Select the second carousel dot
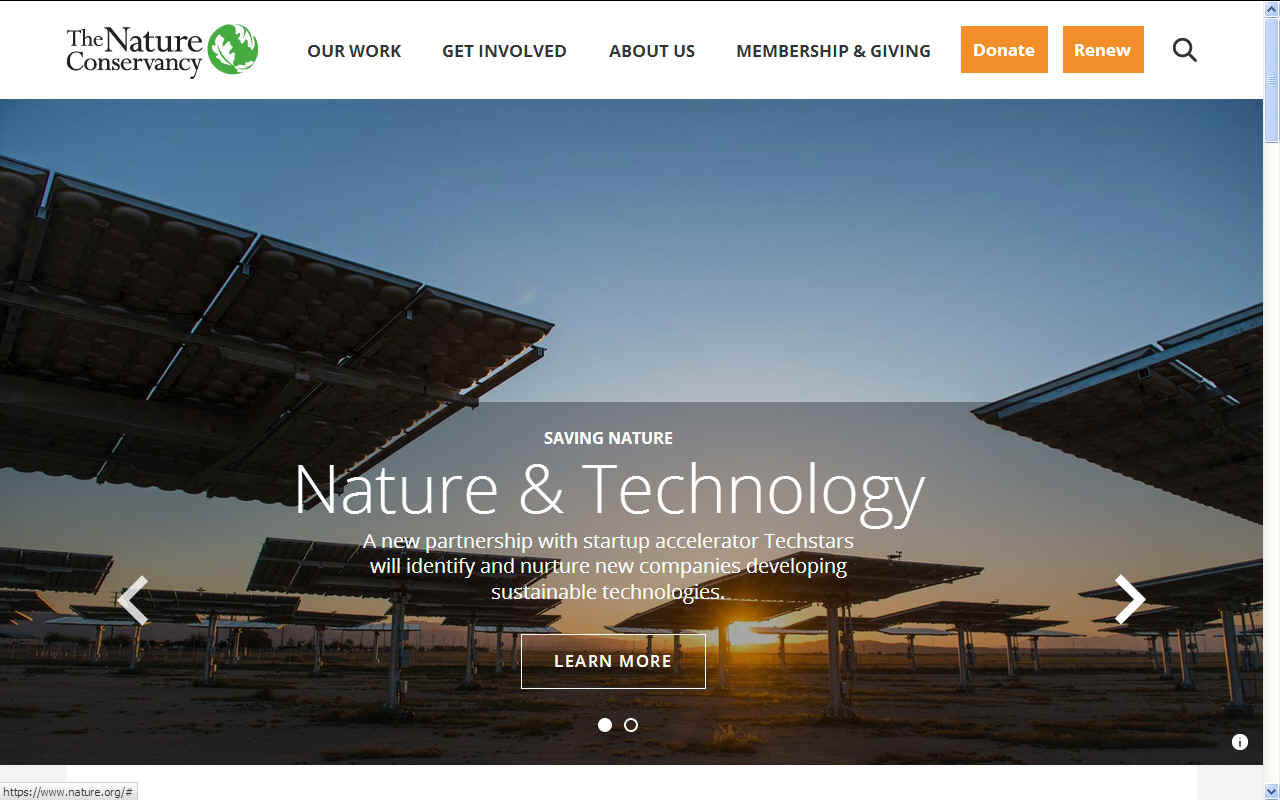 pos(631,725)
